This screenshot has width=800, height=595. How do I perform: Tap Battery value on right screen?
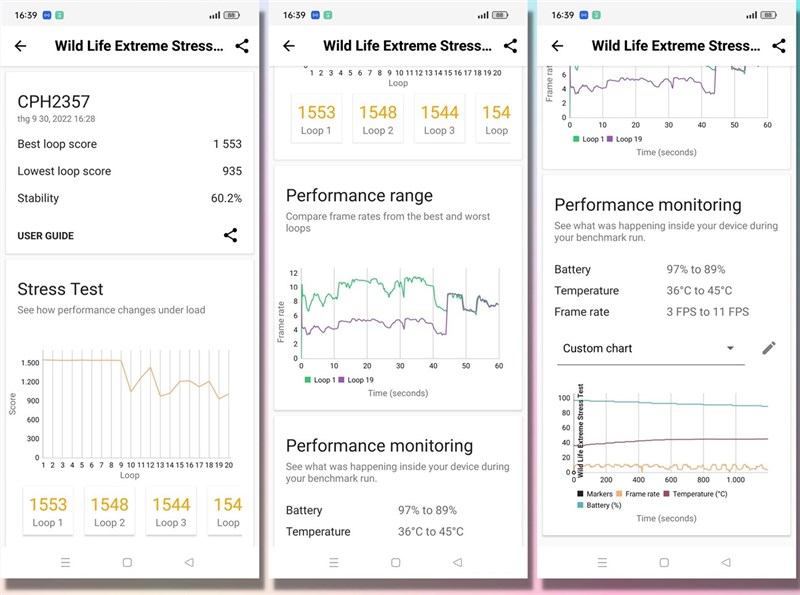coord(695,269)
